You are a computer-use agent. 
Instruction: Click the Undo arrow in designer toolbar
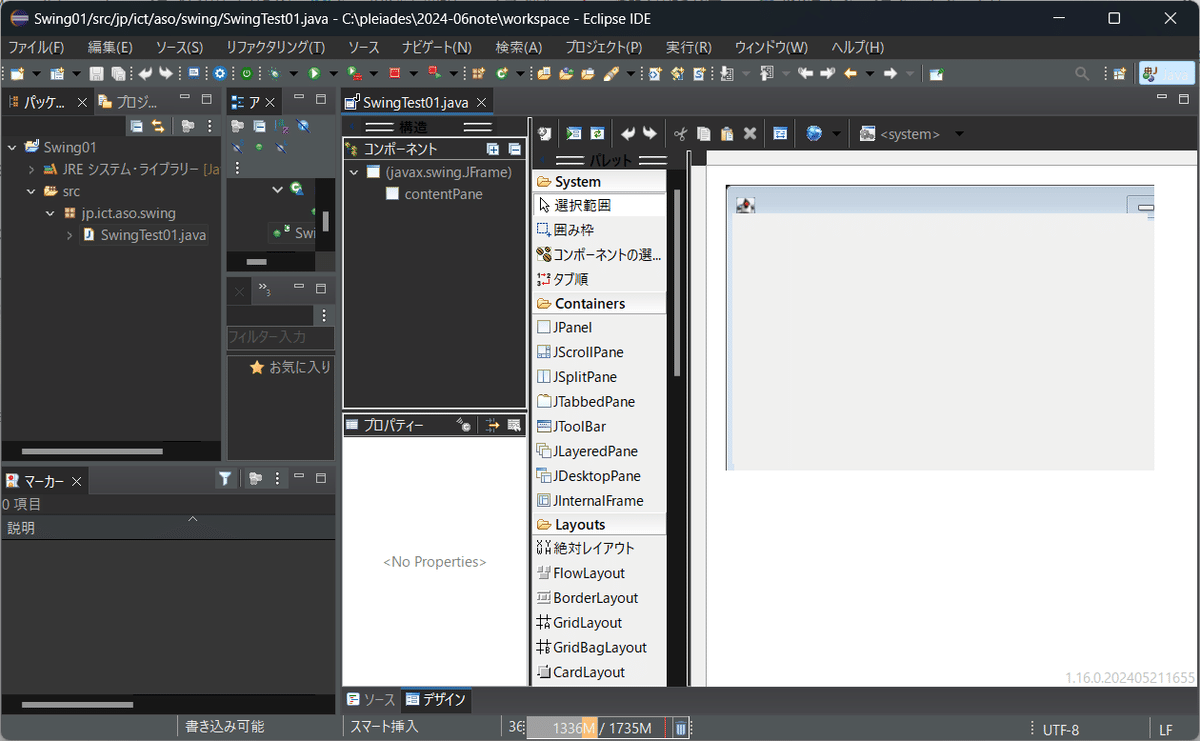[628, 134]
